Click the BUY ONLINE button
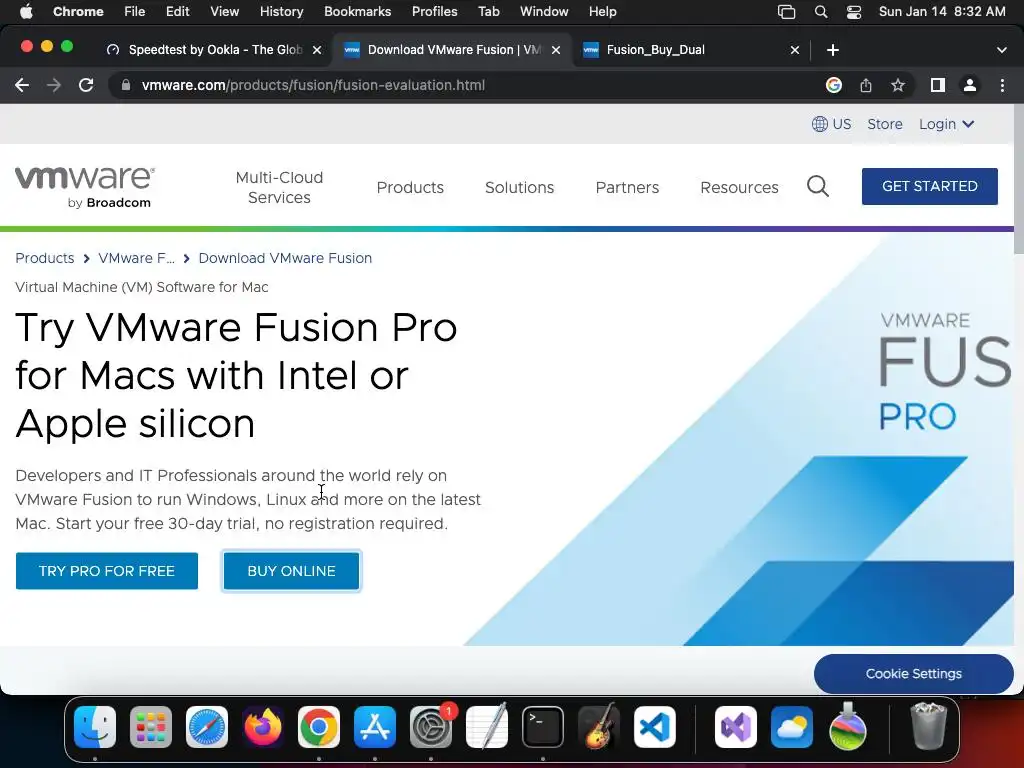 (291, 571)
